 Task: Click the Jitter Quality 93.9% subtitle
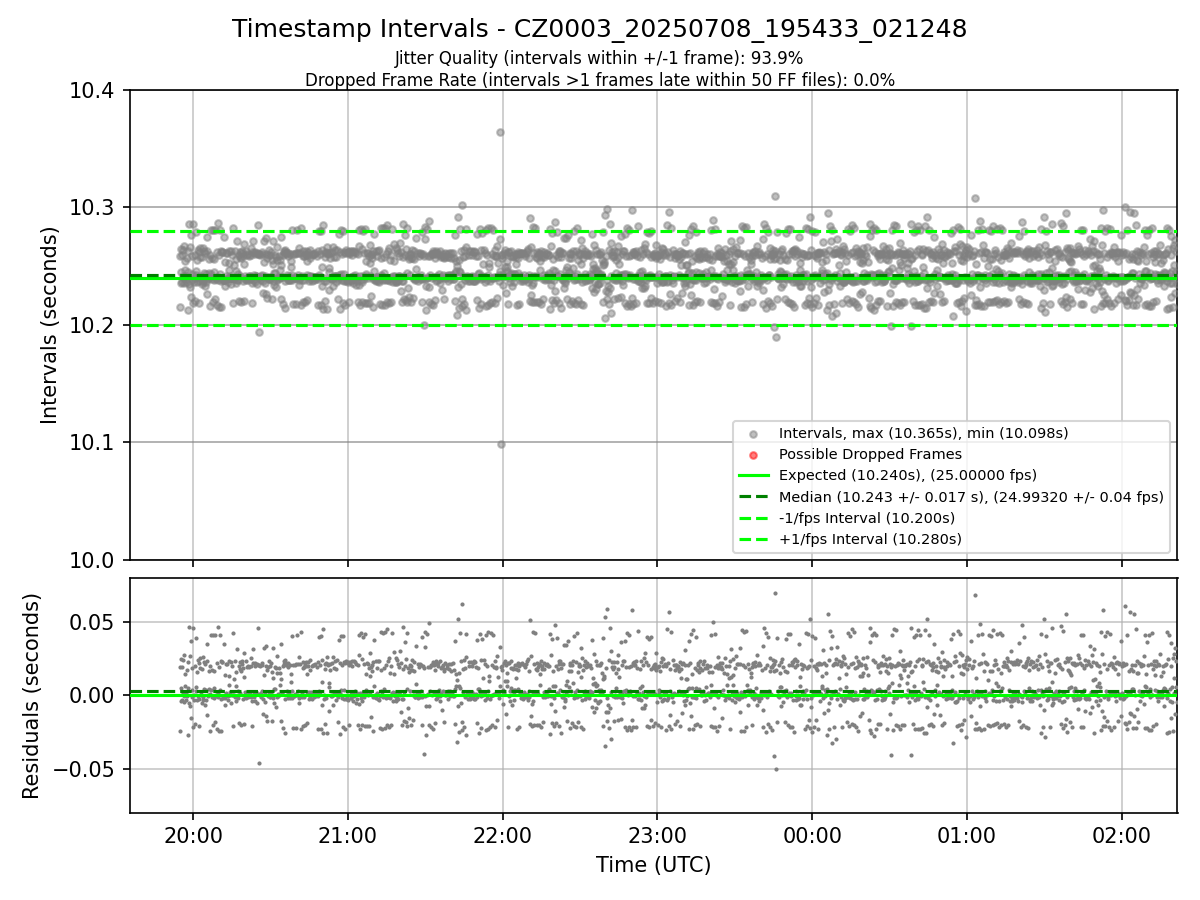point(599,58)
